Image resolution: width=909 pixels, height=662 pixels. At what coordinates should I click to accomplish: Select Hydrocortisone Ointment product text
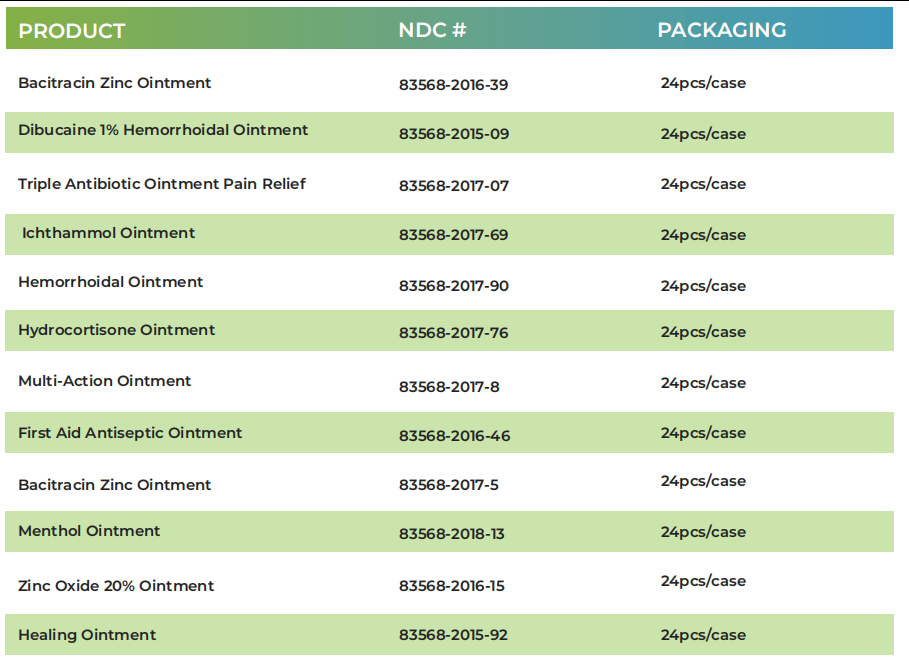pyautogui.click(x=117, y=330)
